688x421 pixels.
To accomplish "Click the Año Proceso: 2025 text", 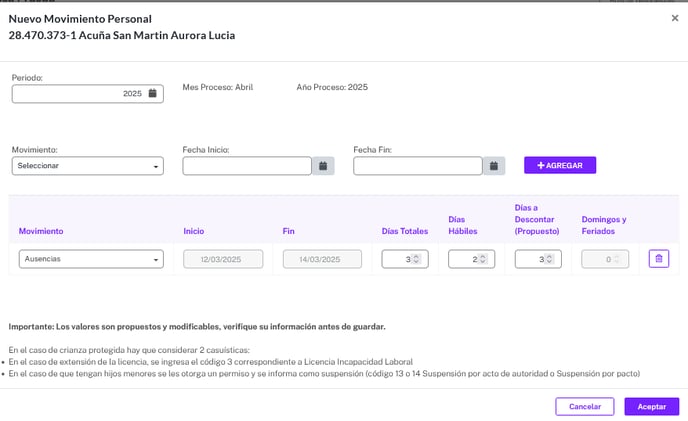I will pos(332,87).
